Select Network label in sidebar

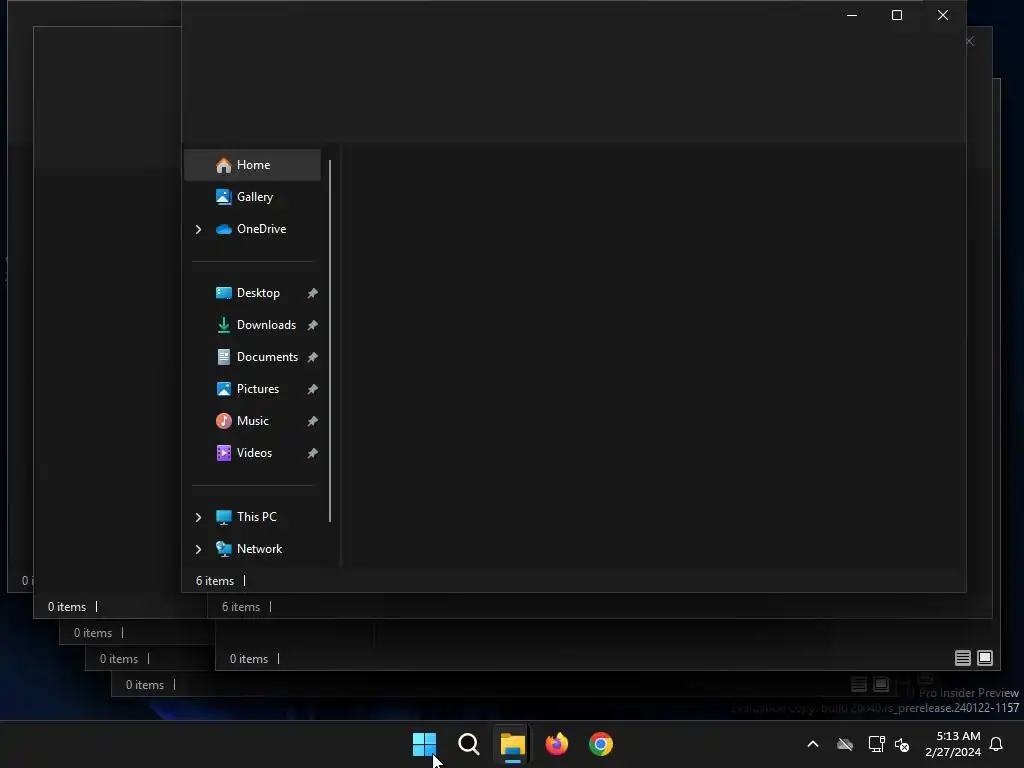tap(259, 549)
